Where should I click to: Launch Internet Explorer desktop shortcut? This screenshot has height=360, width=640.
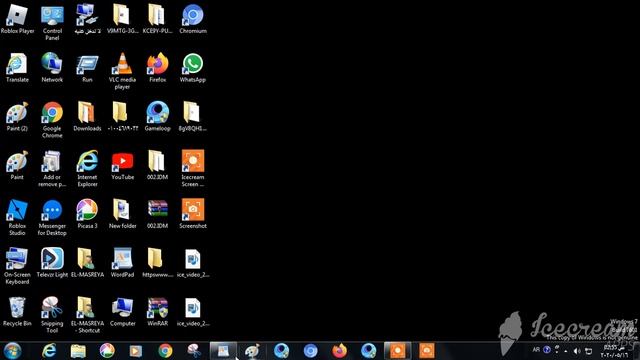[87, 169]
